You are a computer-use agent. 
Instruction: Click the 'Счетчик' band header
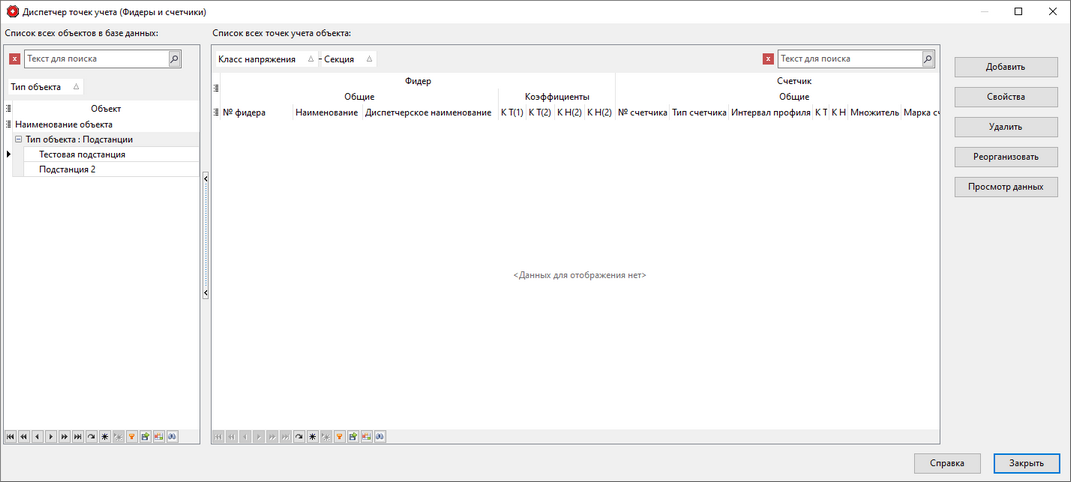(777, 81)
